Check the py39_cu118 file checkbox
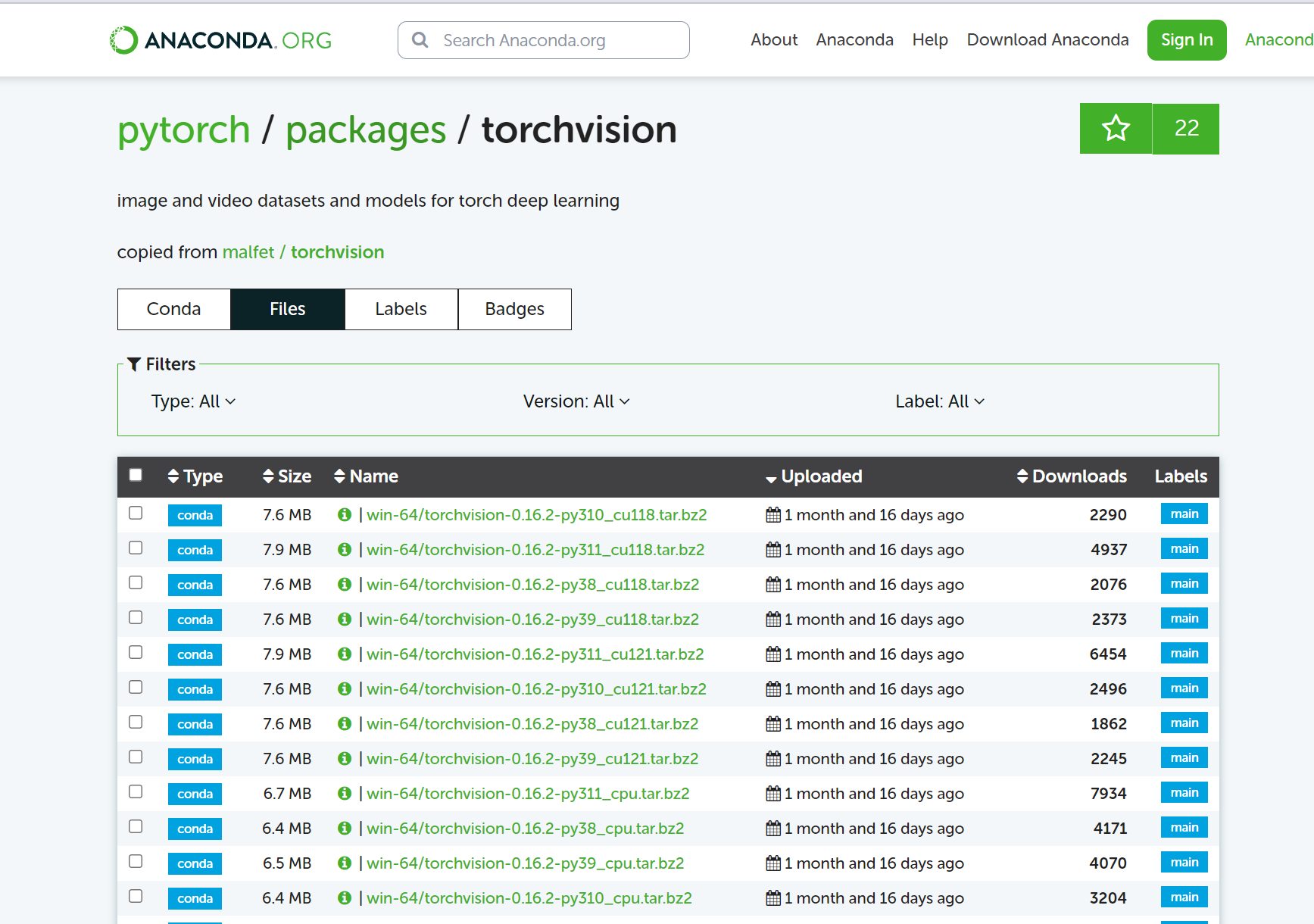This screenshot has height=924, width=1314. (x=136, y=617)
